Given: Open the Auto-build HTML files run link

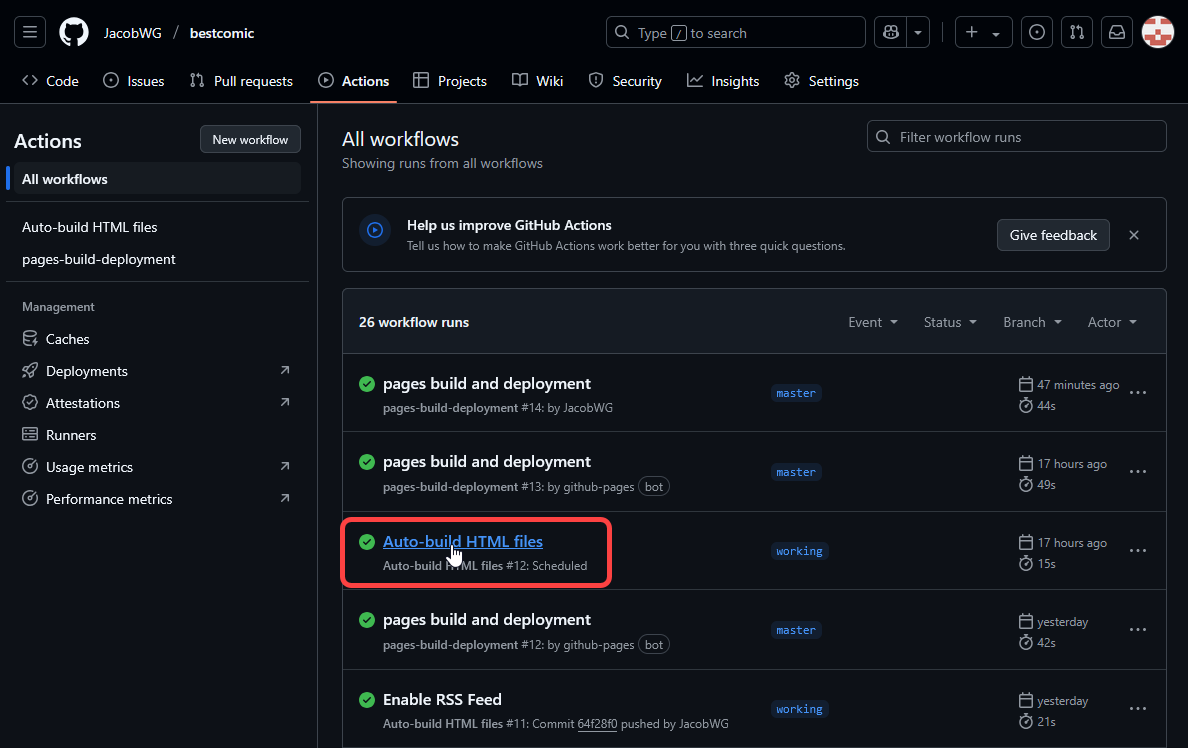Looking at the screenshot, I should (462, 541).
